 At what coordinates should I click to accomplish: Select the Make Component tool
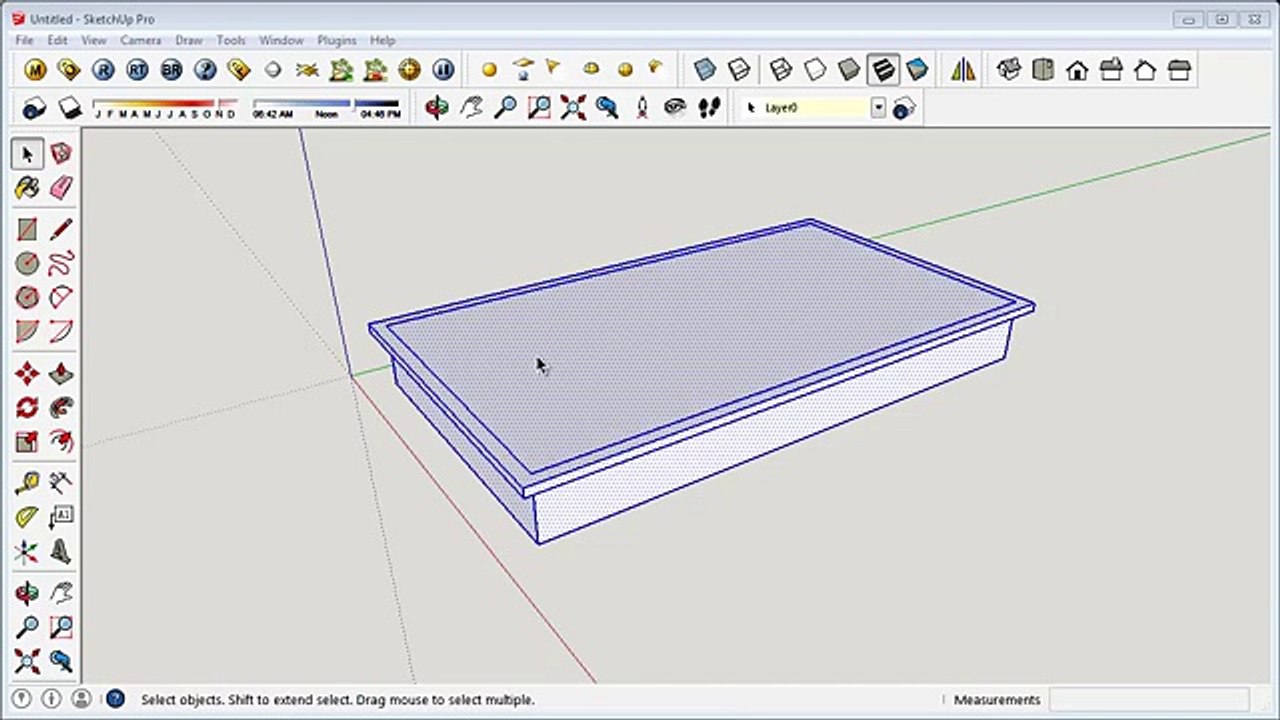click(61, 153)
